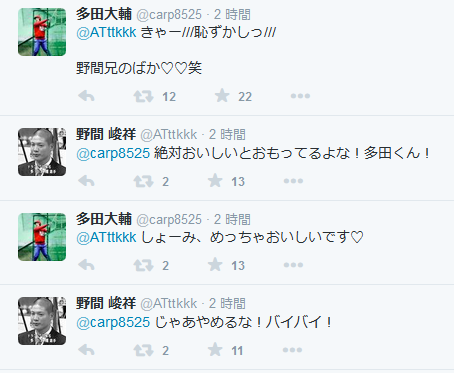Favorite the 絶対おいしいとおもってるよな tweet
This screenshot has width=454, height=373.
point(215,181)
